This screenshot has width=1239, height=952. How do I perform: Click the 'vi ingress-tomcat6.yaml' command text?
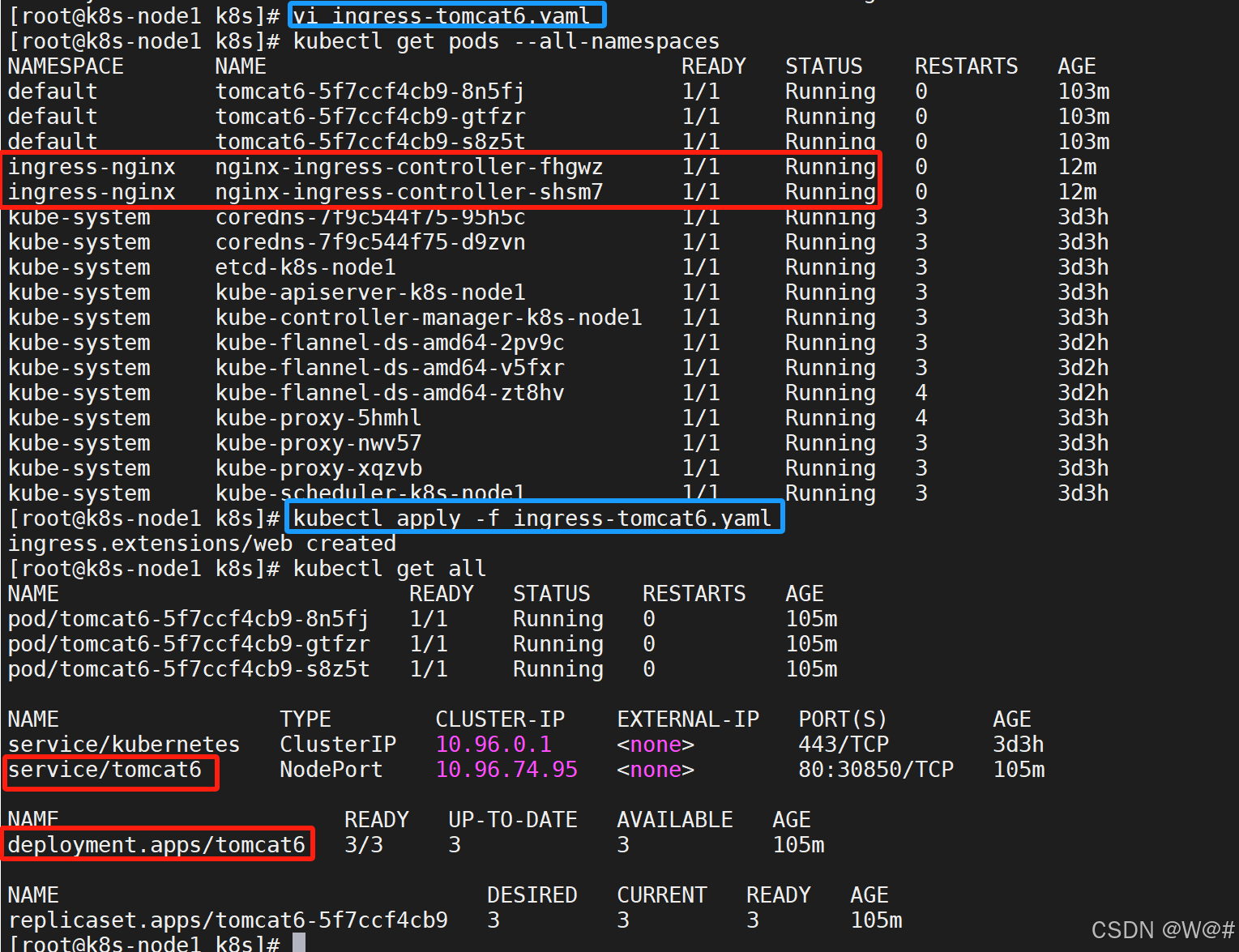click(x=442, y=15)
